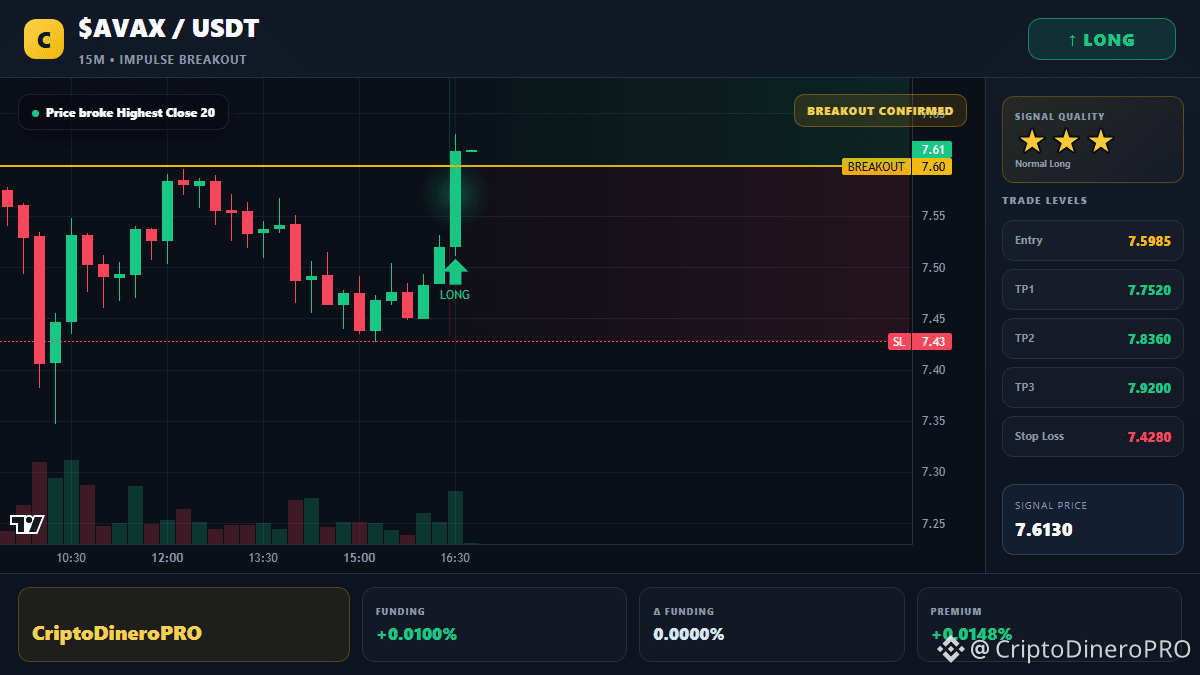Click the 7.55 price axis label
This screenshot has width=1200, height=675.
(x=933, y=216)
